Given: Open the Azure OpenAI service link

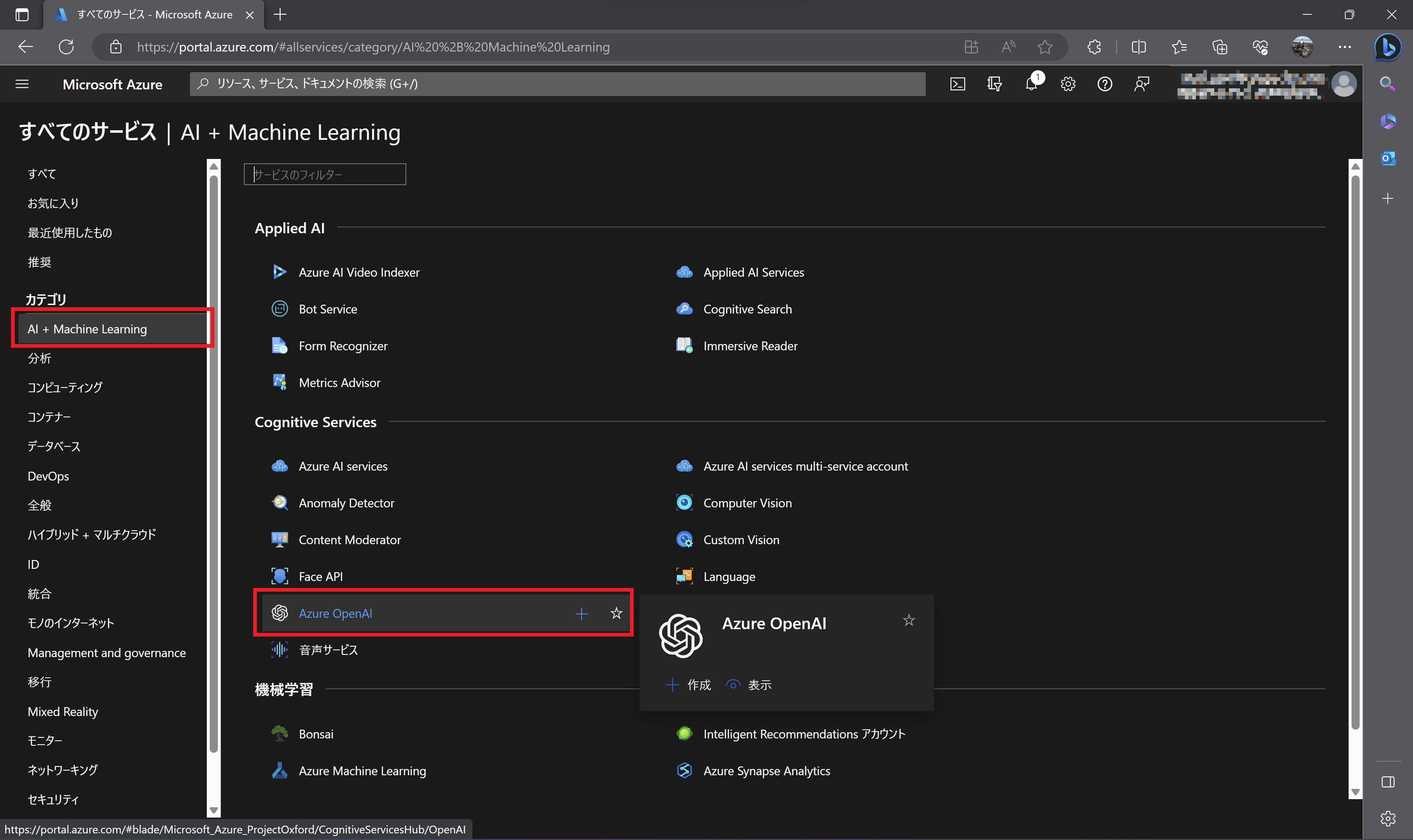Looking at the screenshot, I should click(x=335, y=613).
